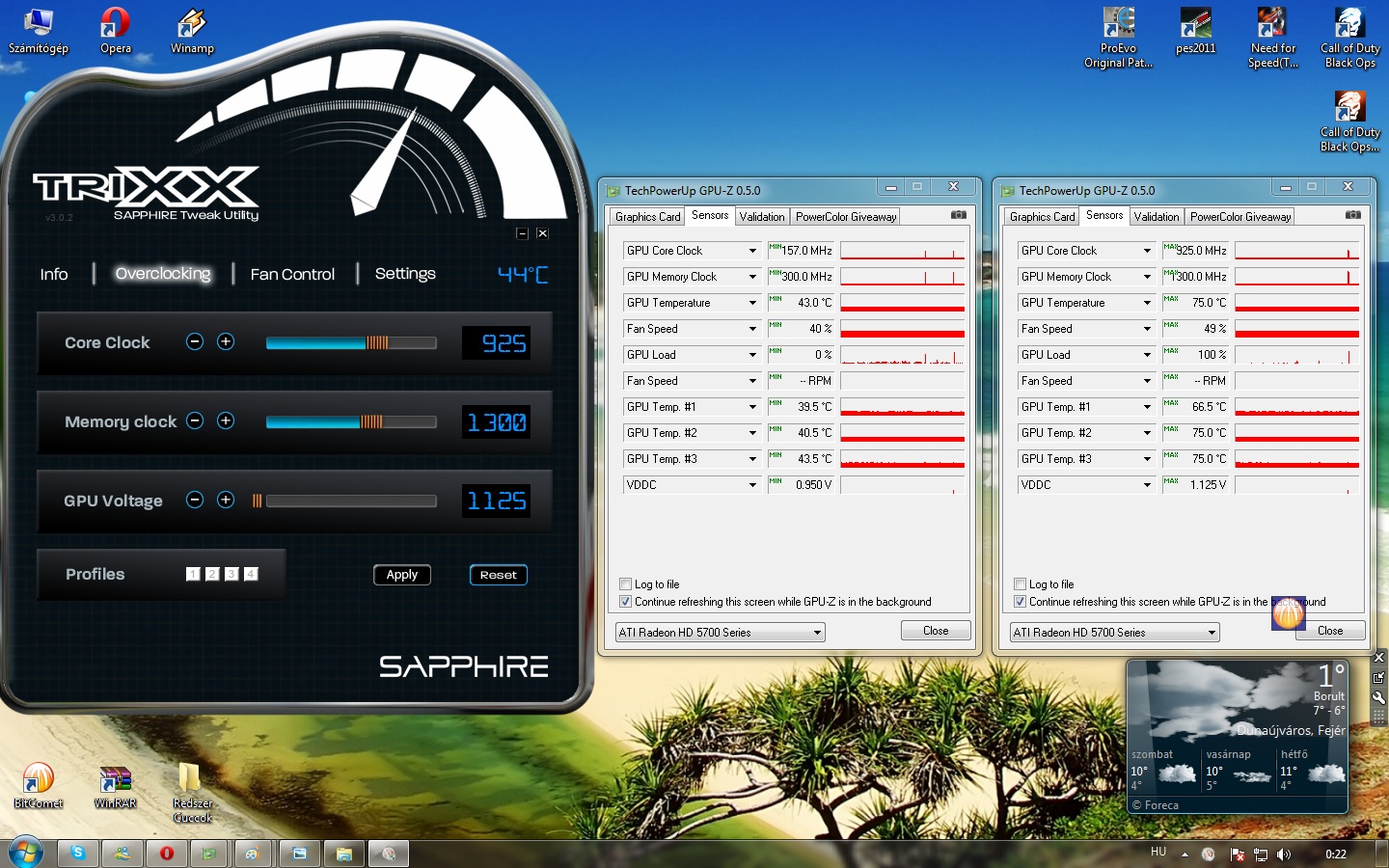Screen dimensions: 1389x868
Task: Open Windows Explorer from the taskbar
Action: pyautogui.click(x=343, y=854)
